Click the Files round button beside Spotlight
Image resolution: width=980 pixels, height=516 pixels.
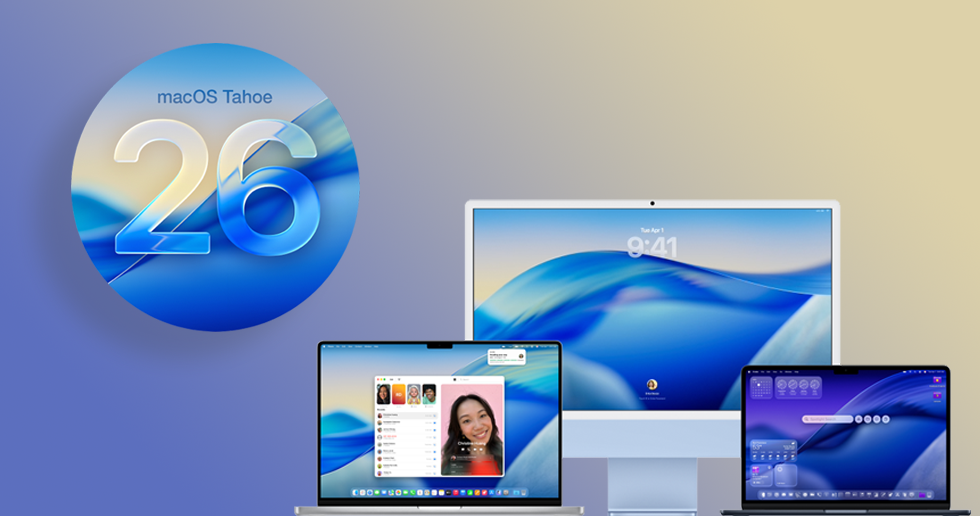[868, 419]
